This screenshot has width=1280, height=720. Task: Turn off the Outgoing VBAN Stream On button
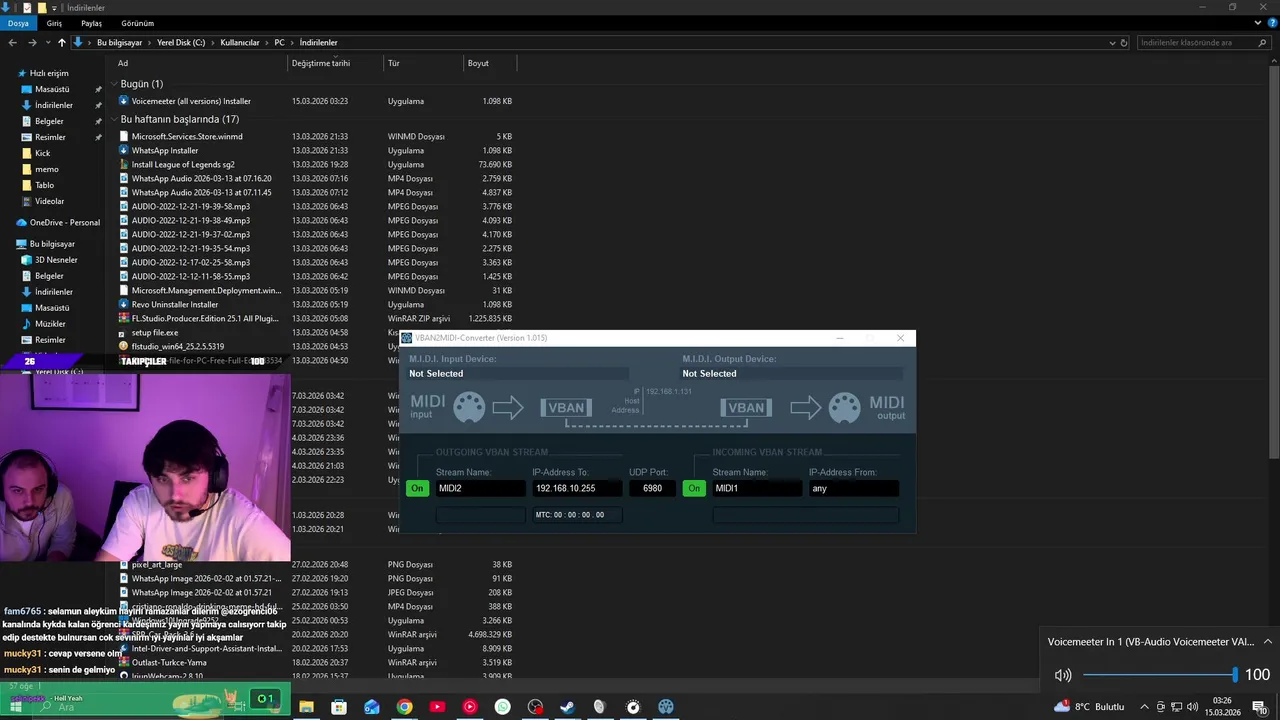point(417,488)
